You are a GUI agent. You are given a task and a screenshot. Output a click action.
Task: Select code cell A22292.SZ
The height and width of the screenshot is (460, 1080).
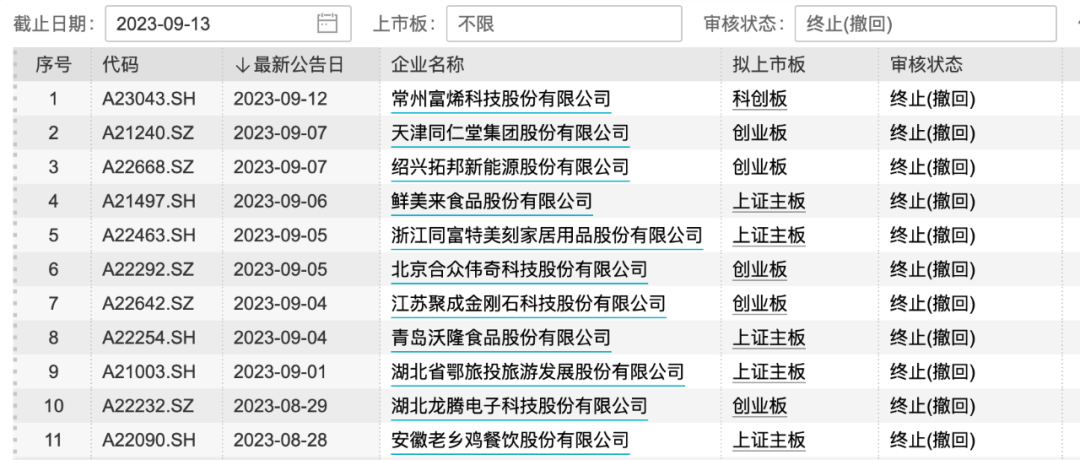click(x=149, y=270)
